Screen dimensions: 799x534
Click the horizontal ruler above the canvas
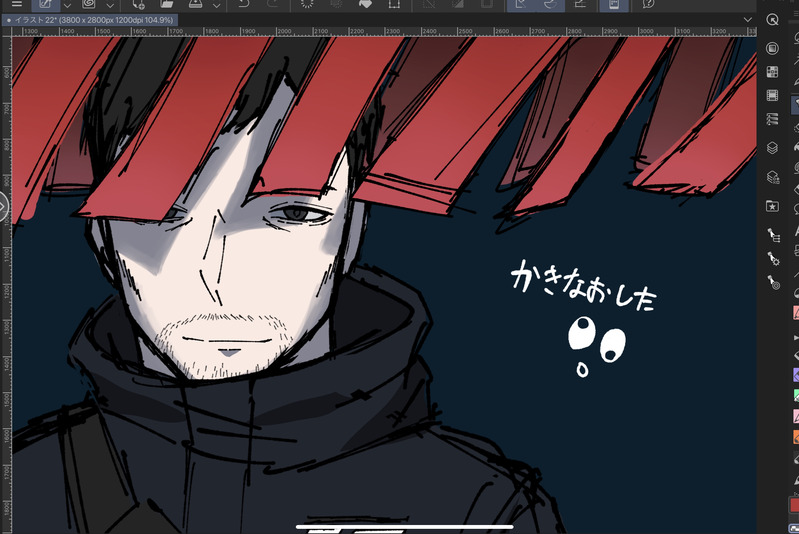[x=384, y=31]
